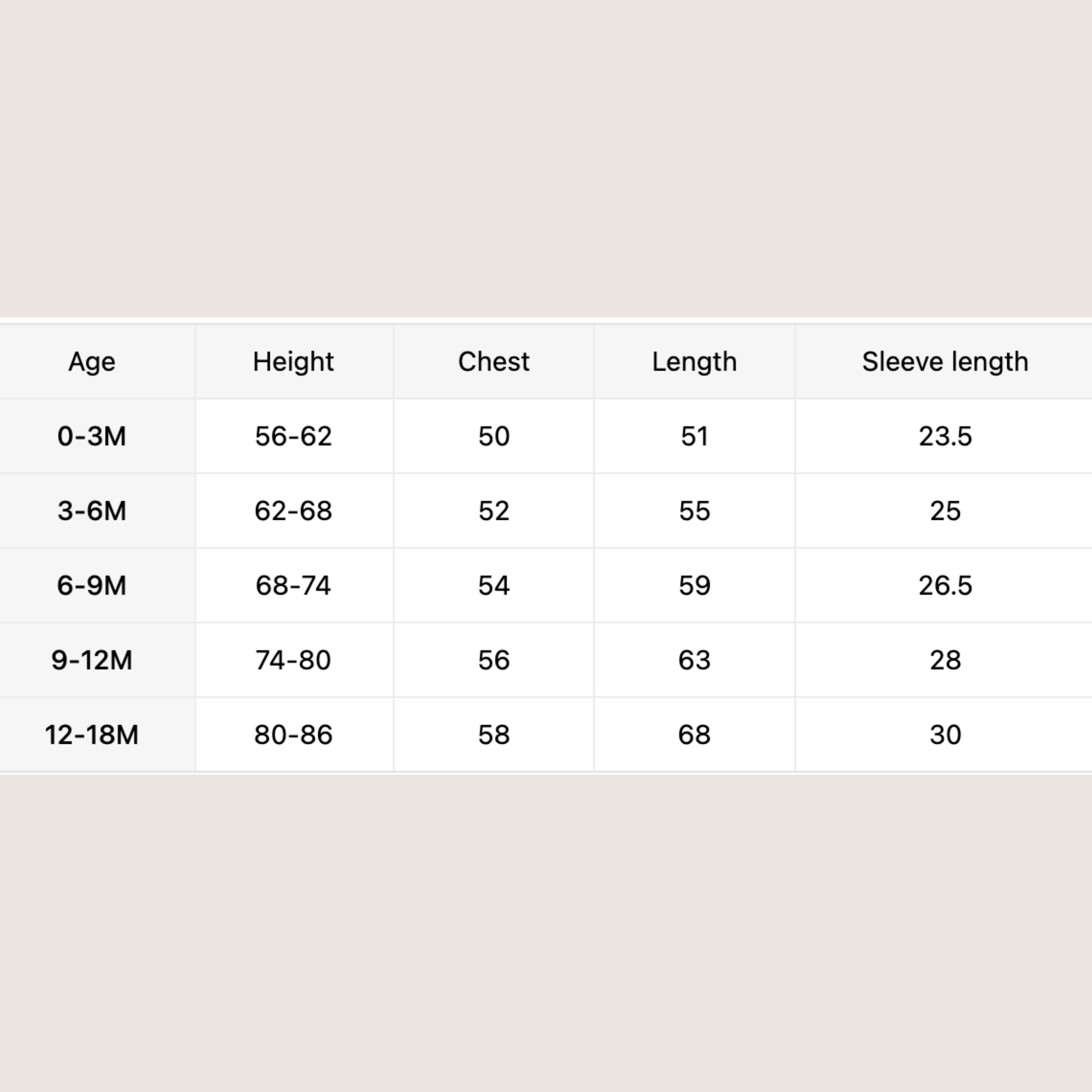Screen dimensions: 1092x1092
Task: Select the 80-86 height cell
Action: click(294, 735)
